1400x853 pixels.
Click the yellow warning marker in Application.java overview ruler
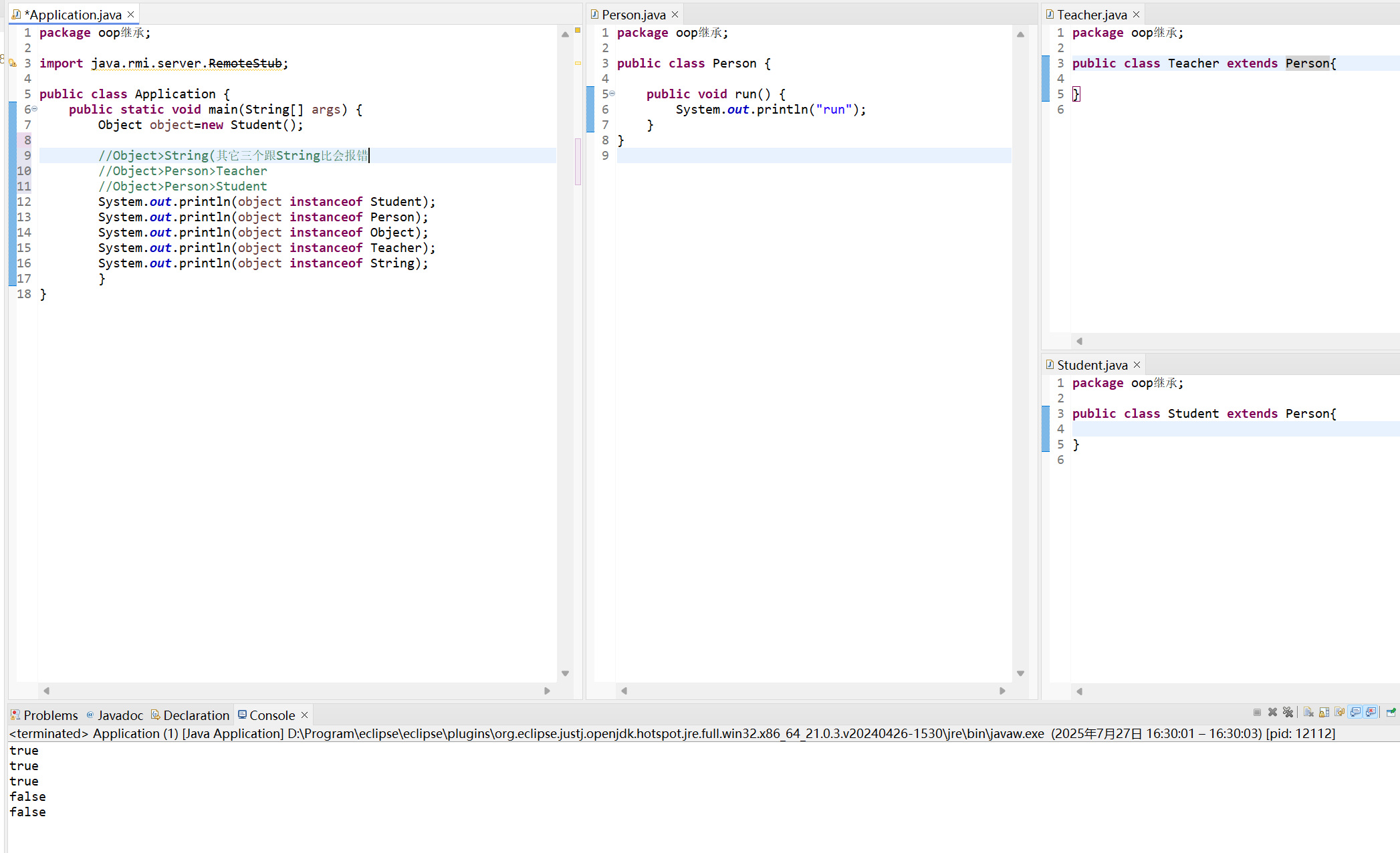[578, 64]
